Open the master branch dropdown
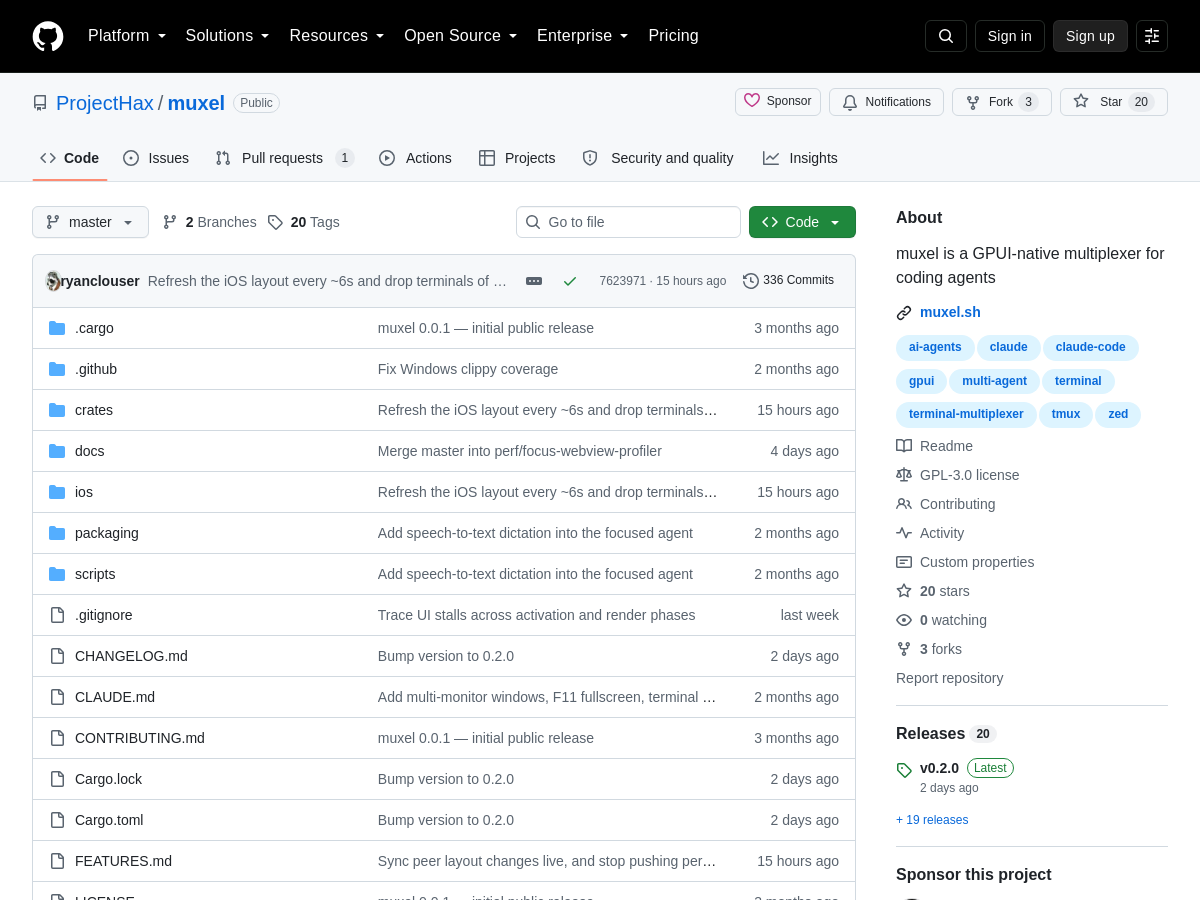 tap(90, 222)
